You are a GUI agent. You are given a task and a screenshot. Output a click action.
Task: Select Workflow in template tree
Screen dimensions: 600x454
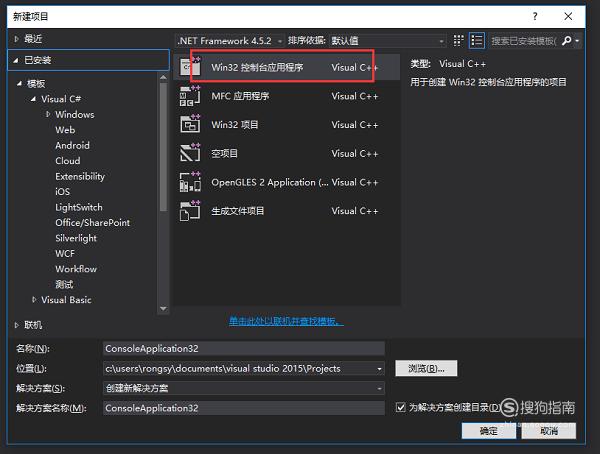pyautogui.click(x=76, y=269)
